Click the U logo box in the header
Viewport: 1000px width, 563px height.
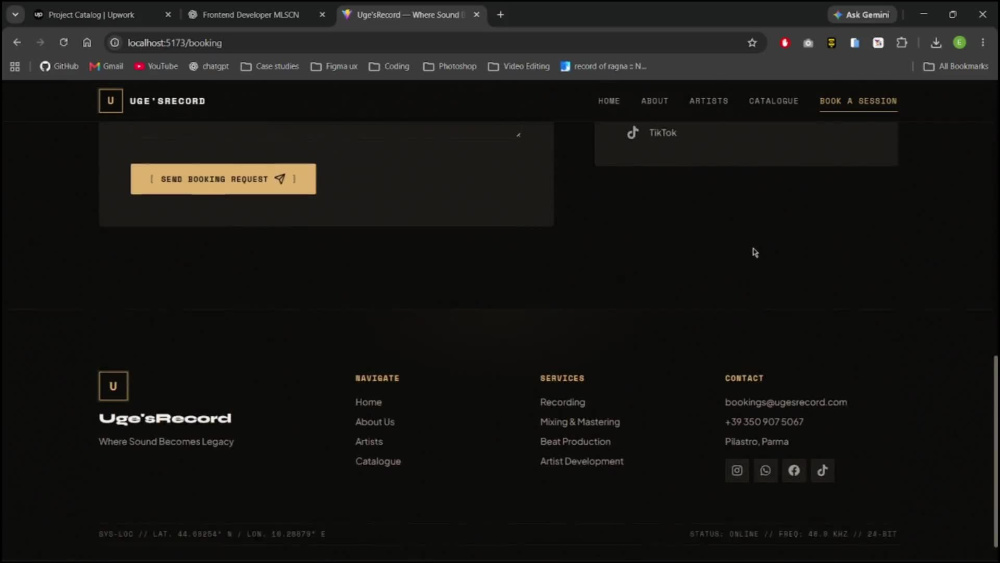click(110, 101)
